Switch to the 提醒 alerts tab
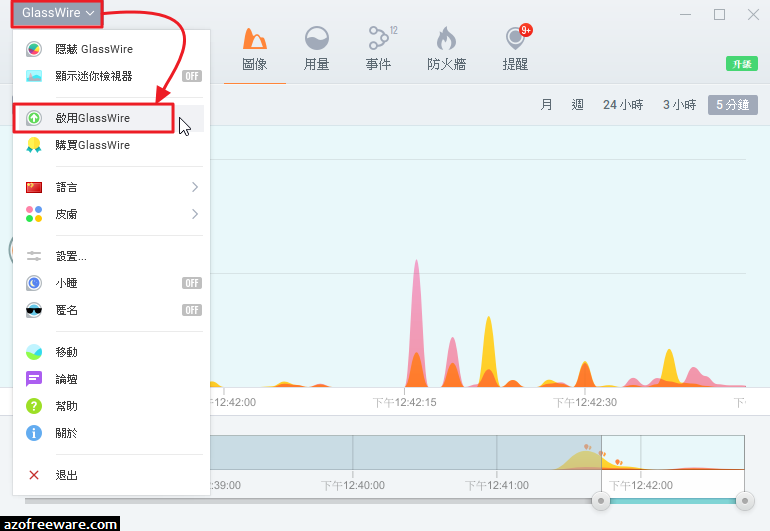The image size is (770, 531). tap(516, 49)
